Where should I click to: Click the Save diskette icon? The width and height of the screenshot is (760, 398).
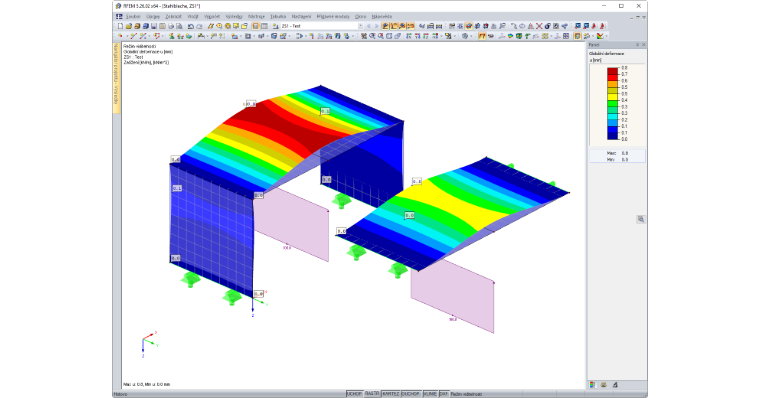(154, 26)
